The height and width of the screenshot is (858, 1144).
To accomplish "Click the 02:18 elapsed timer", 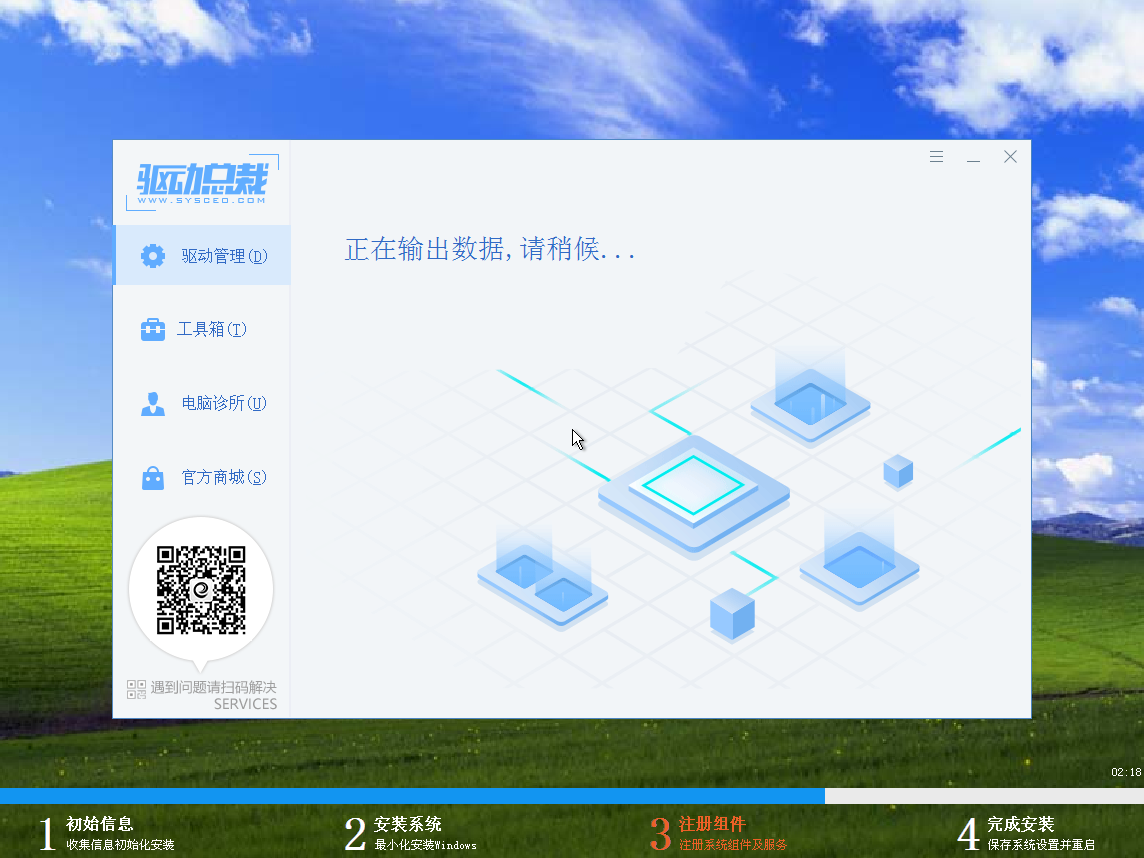I will click(1126, 772).
